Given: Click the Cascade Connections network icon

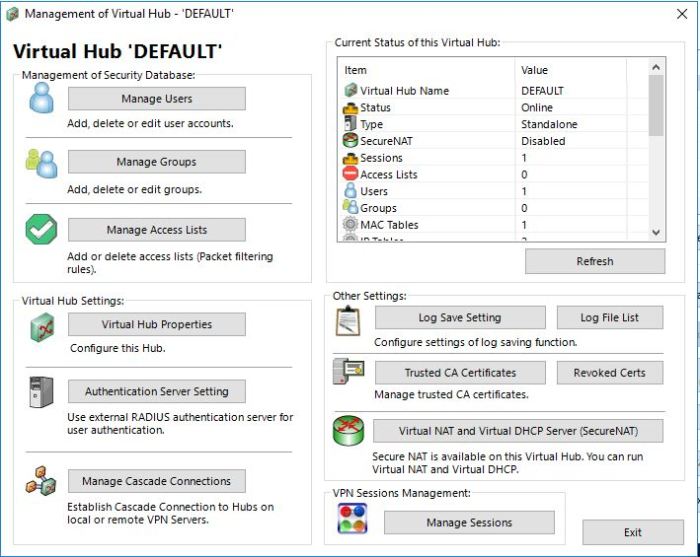Looking at the screenshot, I should 41,481.
